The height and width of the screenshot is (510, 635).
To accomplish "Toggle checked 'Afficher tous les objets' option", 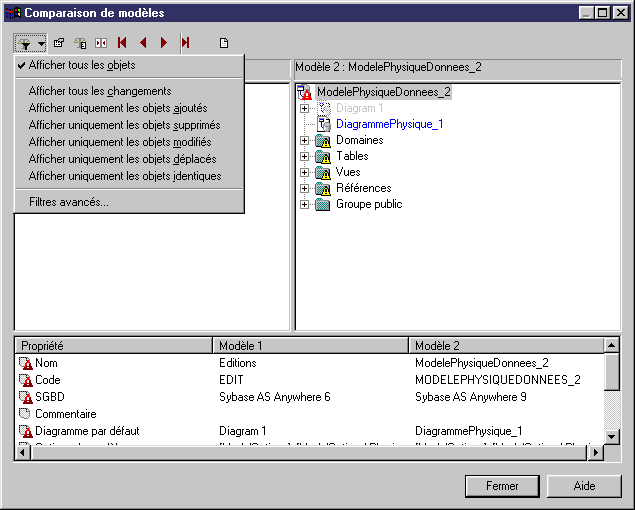I will point(82,65).
